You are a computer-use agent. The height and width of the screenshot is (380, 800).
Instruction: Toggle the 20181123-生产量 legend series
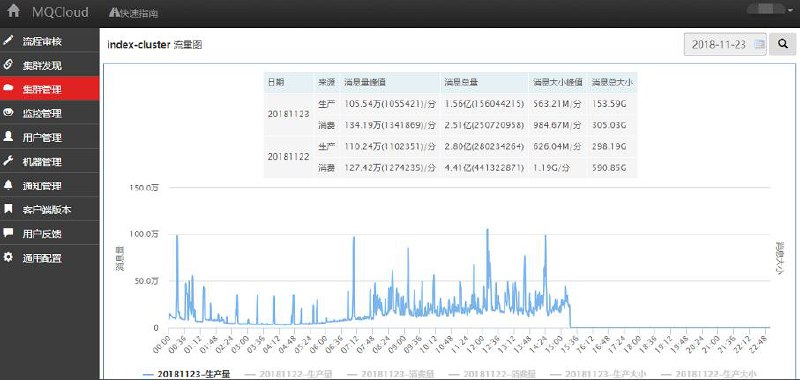click(x=186, y=374)
